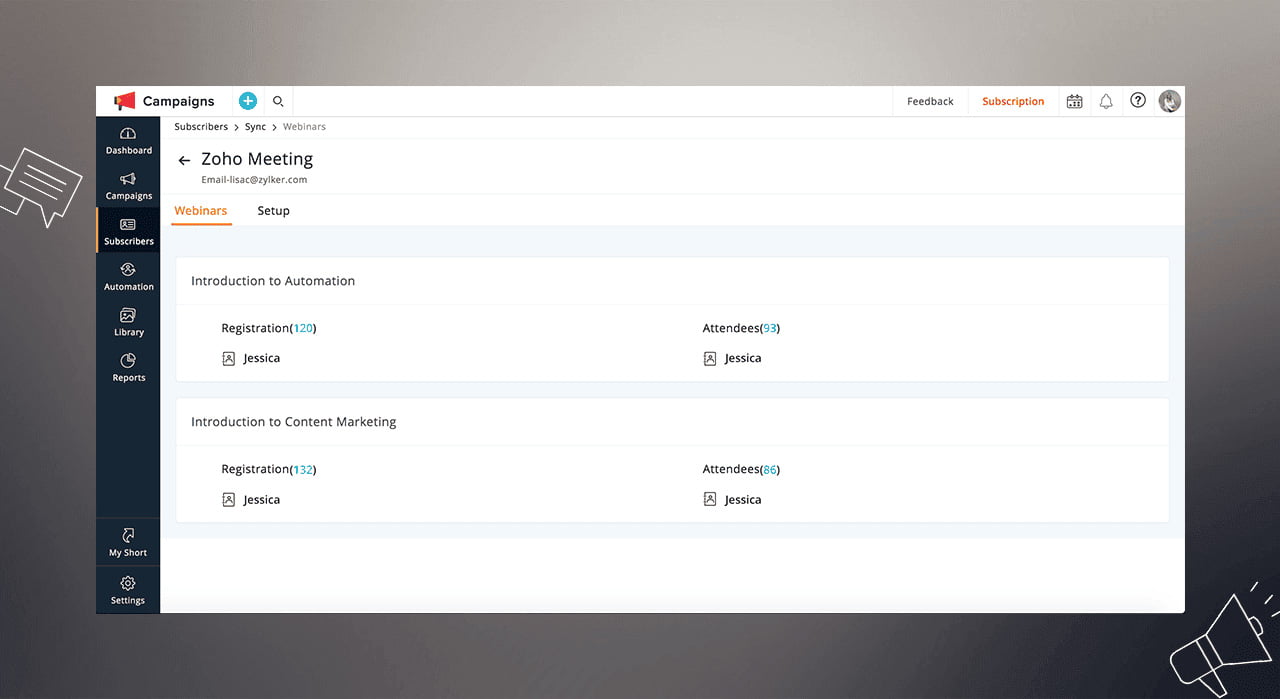Click Jessica name under Registration(120)
The image size is (1280, 699).
262,358
